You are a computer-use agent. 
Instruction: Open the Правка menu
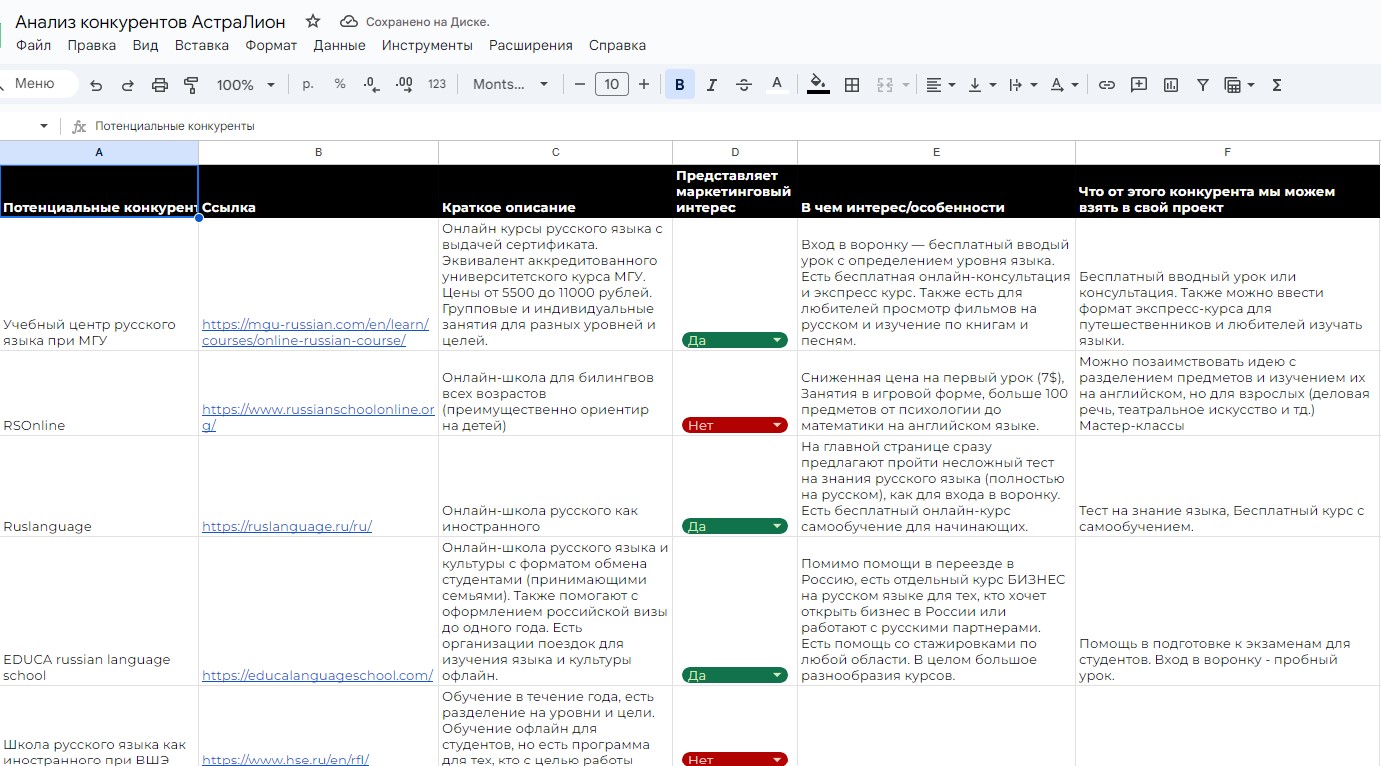click(92, 45)
